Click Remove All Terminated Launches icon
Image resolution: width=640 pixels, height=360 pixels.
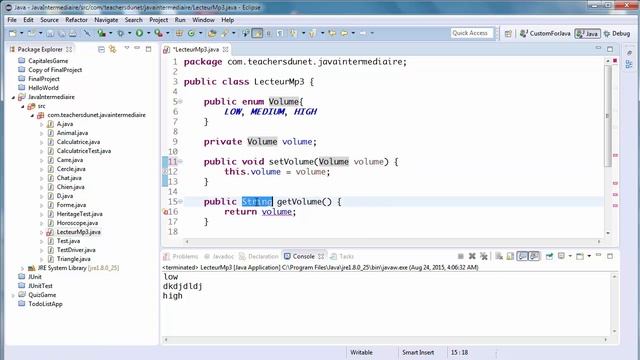[x=484, y=256]
